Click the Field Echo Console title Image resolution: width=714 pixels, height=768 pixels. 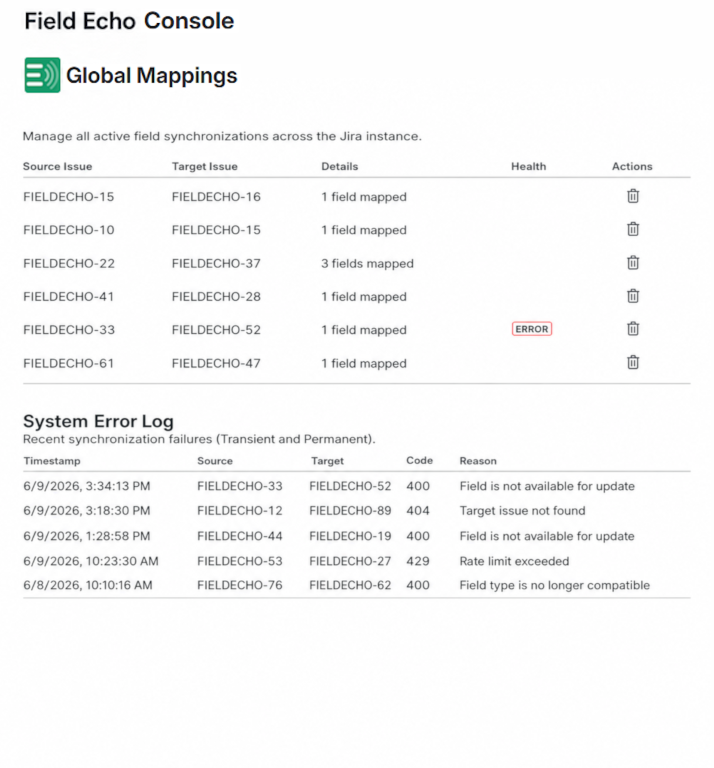129,21
